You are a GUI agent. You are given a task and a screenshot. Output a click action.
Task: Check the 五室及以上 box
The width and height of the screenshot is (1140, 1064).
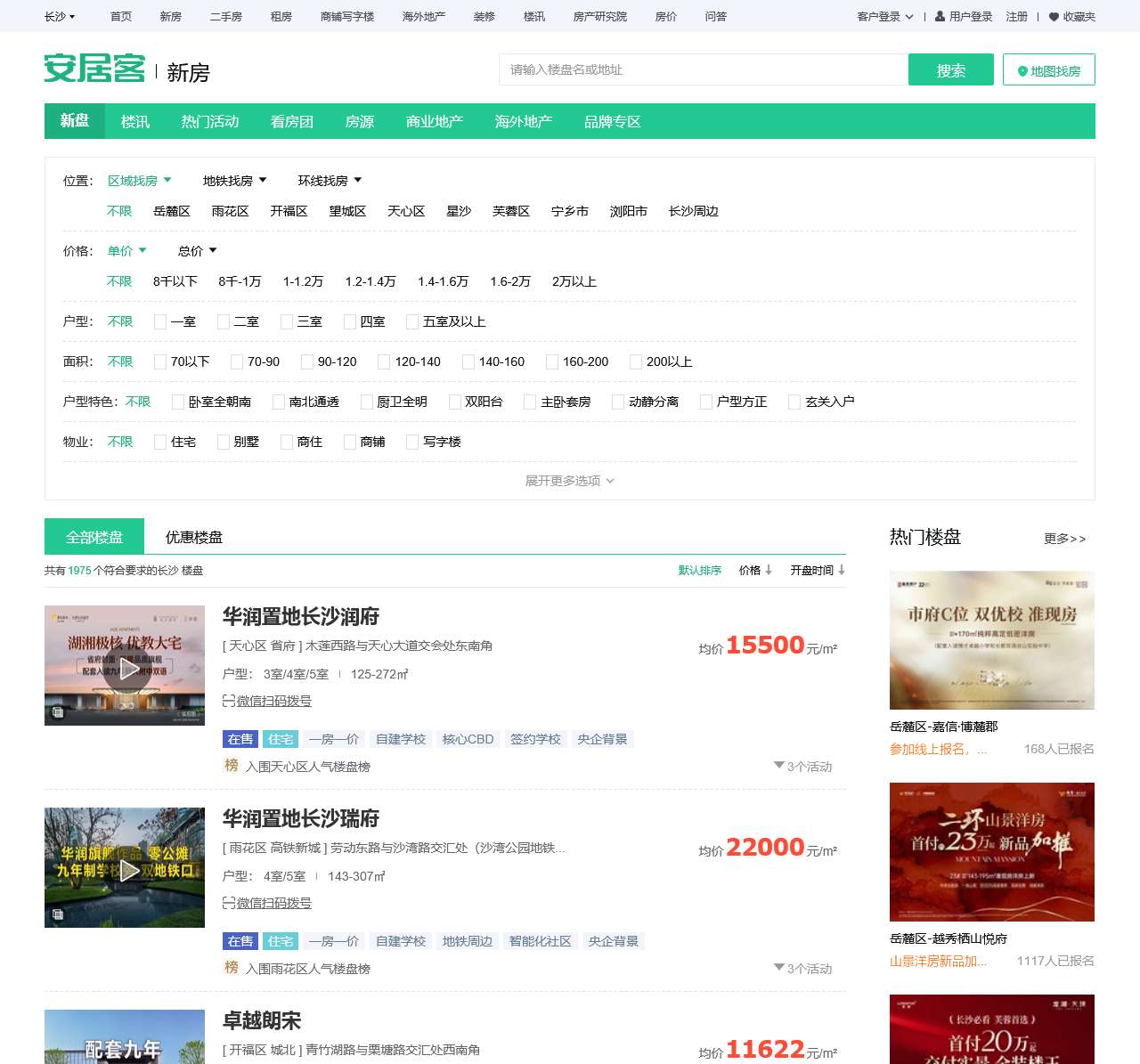[x=412, y=321]
